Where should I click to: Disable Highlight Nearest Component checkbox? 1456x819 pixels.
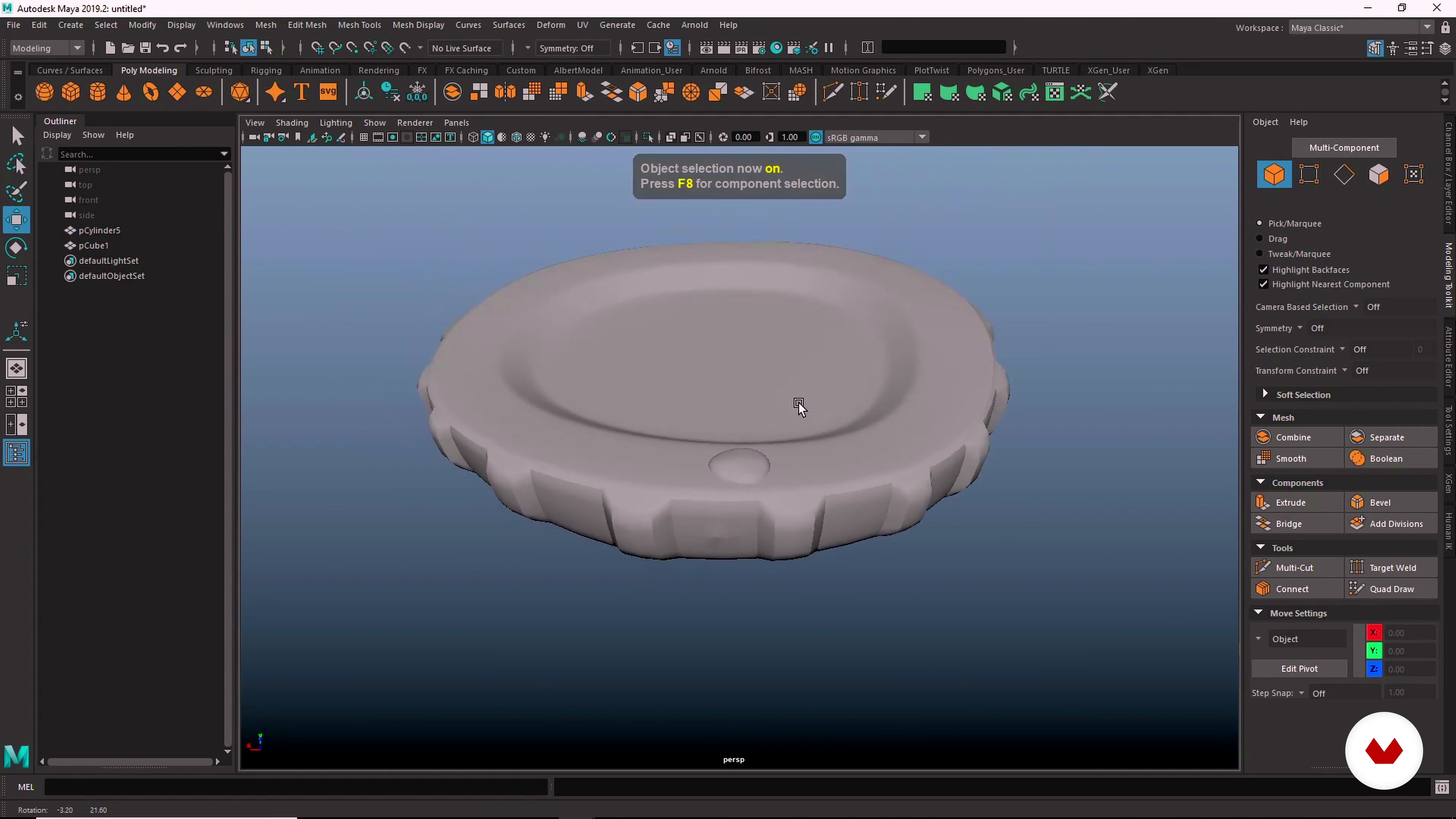click(x=1264, y=284)
